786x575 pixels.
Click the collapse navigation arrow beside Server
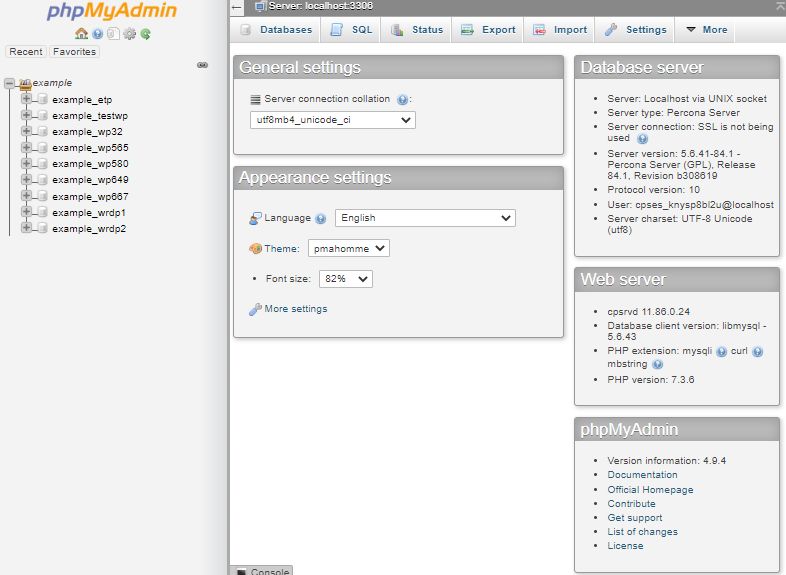[237, 7]
